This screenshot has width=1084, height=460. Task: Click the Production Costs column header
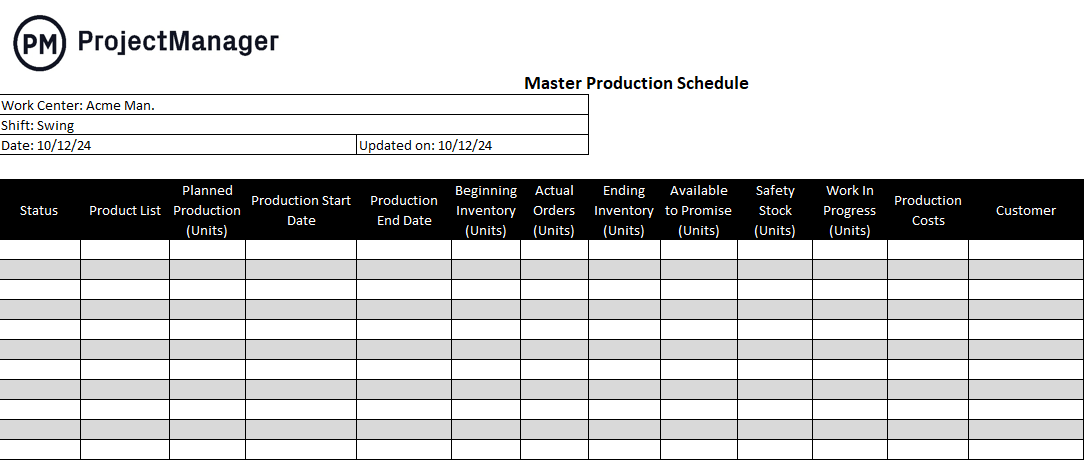pos(928,210)
